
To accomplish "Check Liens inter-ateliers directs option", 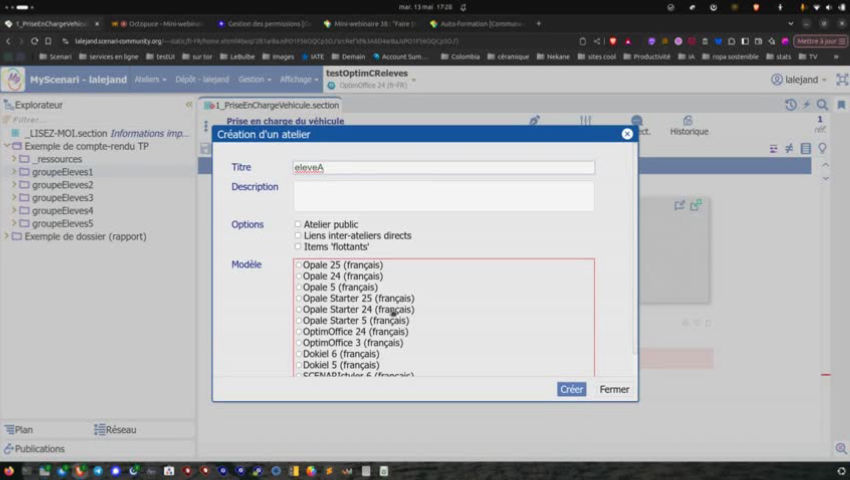I will (298, 235).
